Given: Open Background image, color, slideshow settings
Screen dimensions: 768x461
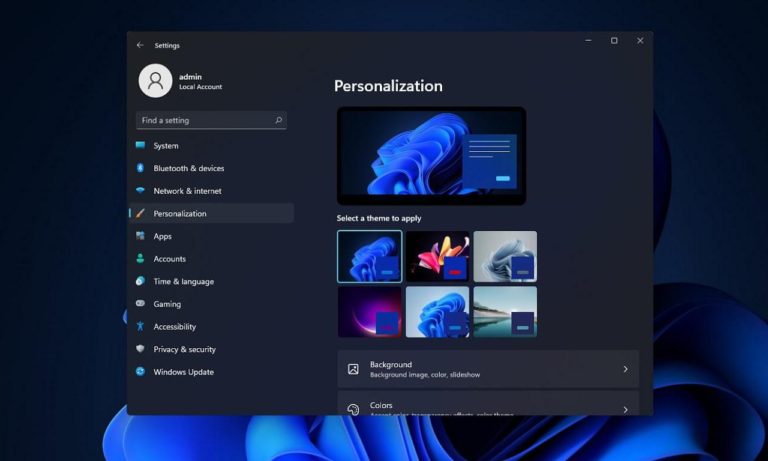Looking at the screenshot, I should pos(488,369).
